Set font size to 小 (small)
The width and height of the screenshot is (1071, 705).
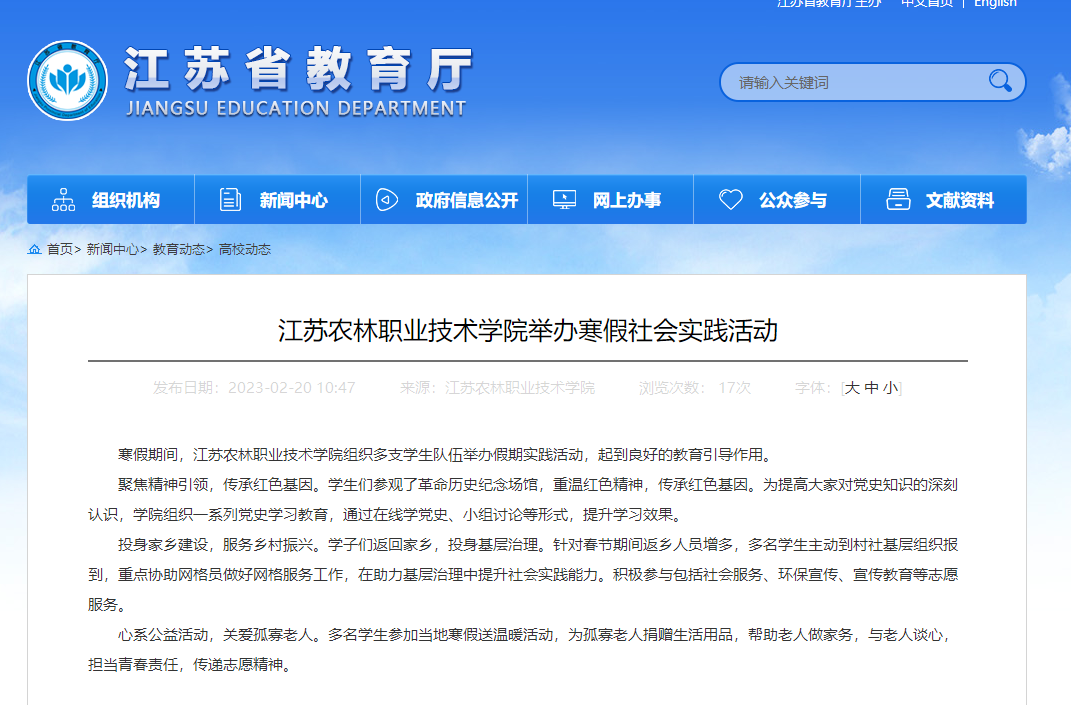pyautogui.click(x=889, y=388)
